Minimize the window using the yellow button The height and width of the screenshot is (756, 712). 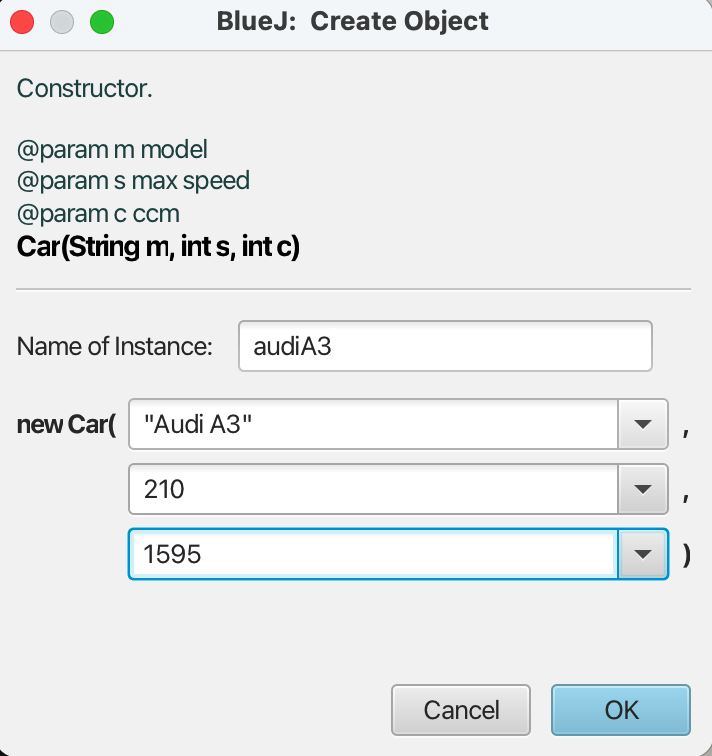point(62,21)
